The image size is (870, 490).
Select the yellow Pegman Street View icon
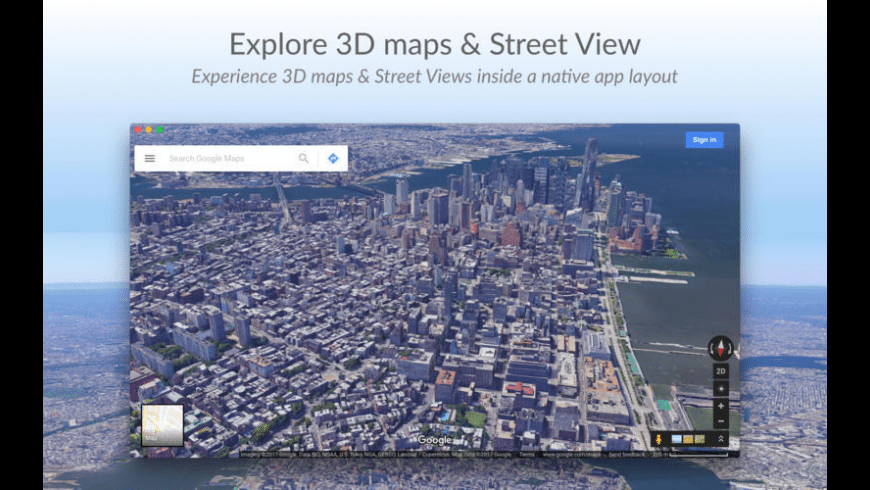(659, 440)
